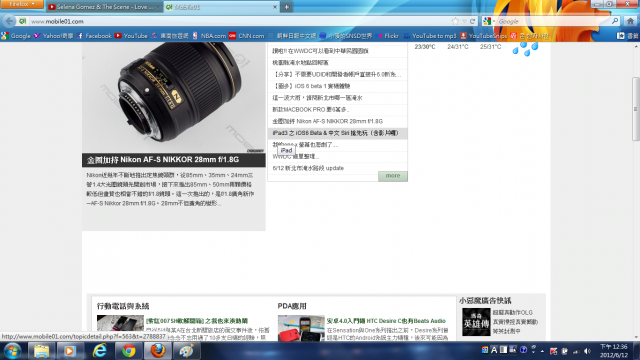Open Windows Explorer from the taskbar

[41, 351]
